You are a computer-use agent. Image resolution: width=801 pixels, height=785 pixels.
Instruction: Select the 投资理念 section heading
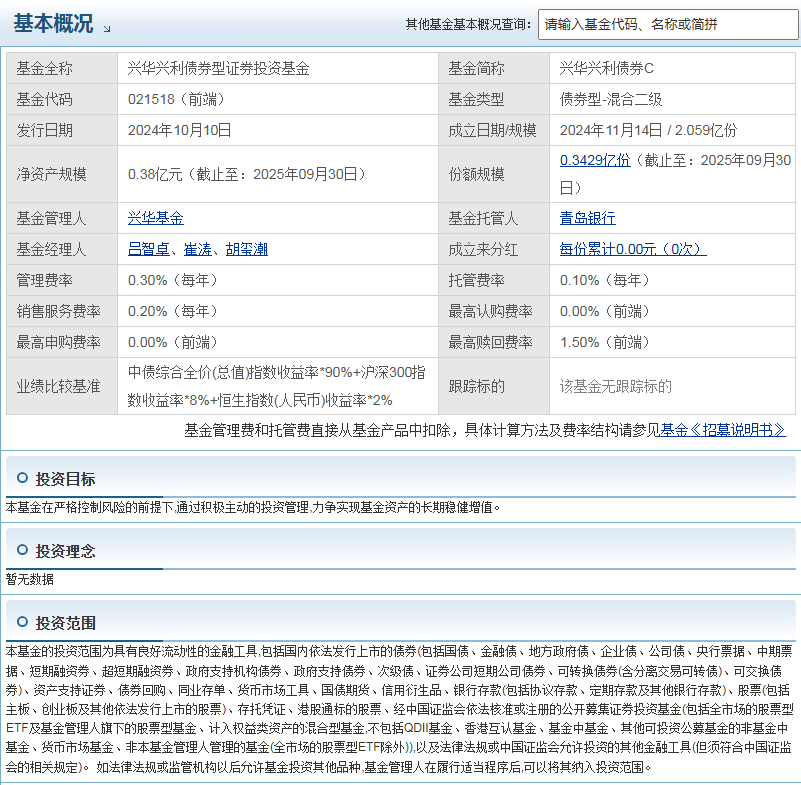65,551
